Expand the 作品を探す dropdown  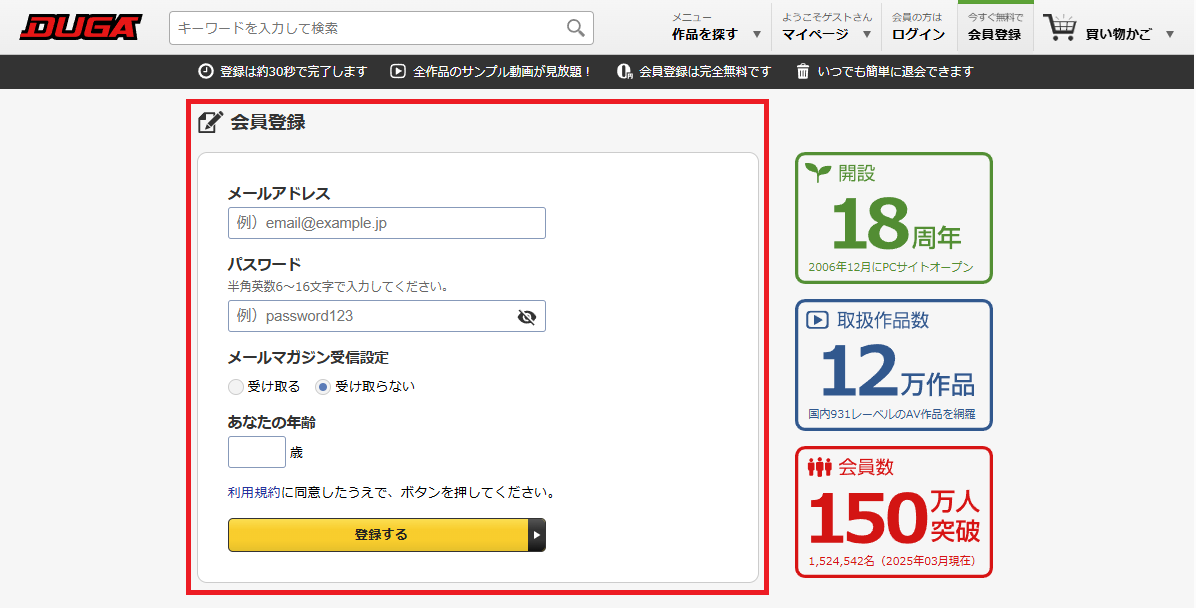(x=712, y=33)
